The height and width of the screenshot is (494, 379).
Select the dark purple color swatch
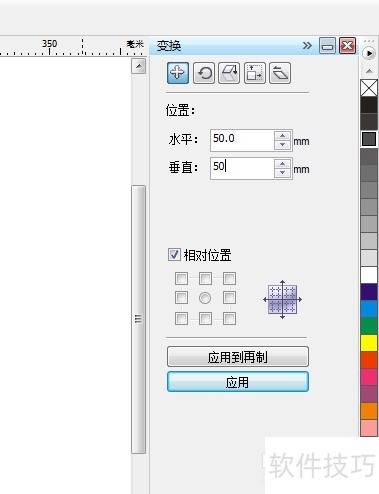(x=369, y=292)
